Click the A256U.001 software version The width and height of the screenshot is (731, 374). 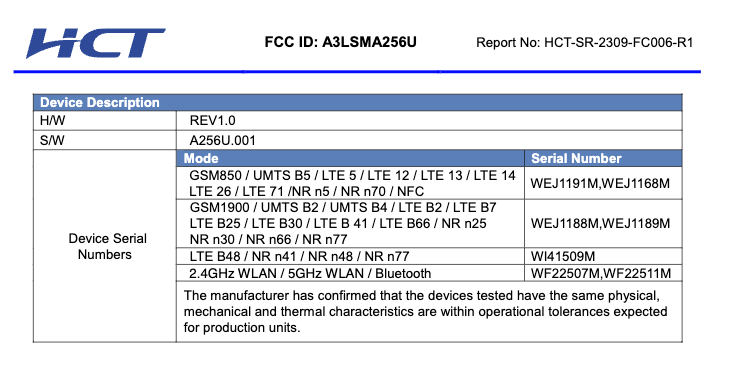(x=222, y=140)
